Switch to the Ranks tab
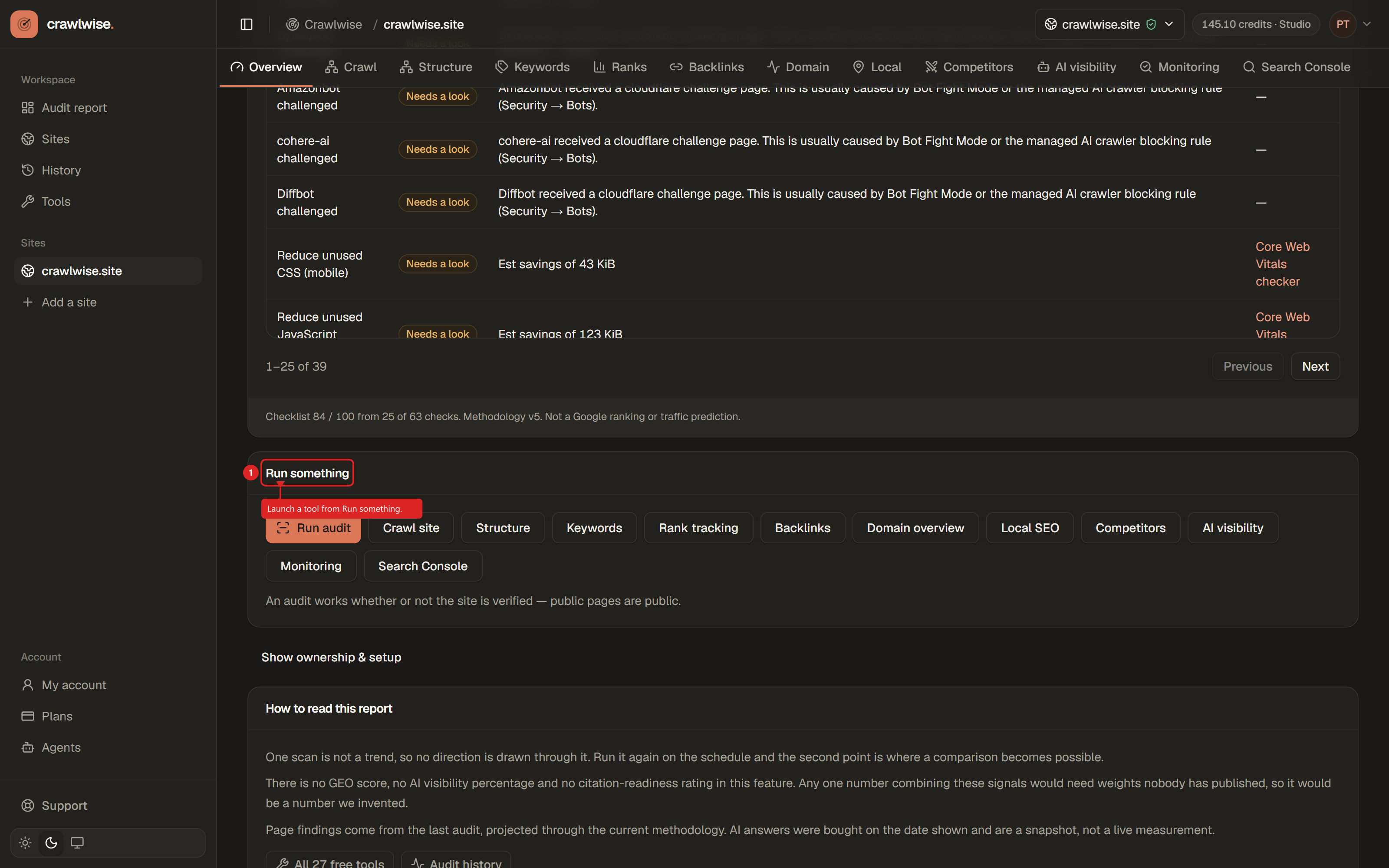Image resolution: width=1389 pixels, height=868 pixels. click(x=620, y=67)
